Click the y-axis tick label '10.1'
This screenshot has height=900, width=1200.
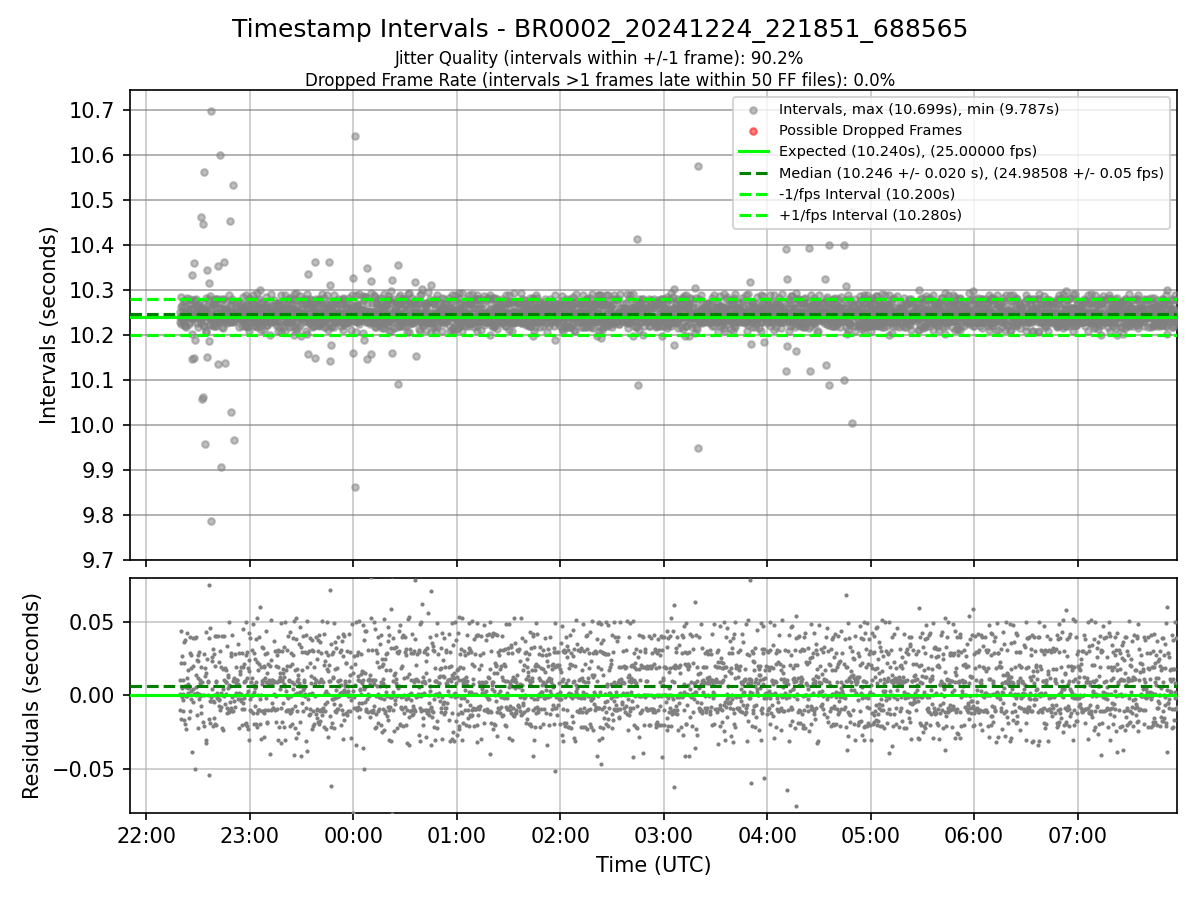pyautogui.click(x=91, y=380)
